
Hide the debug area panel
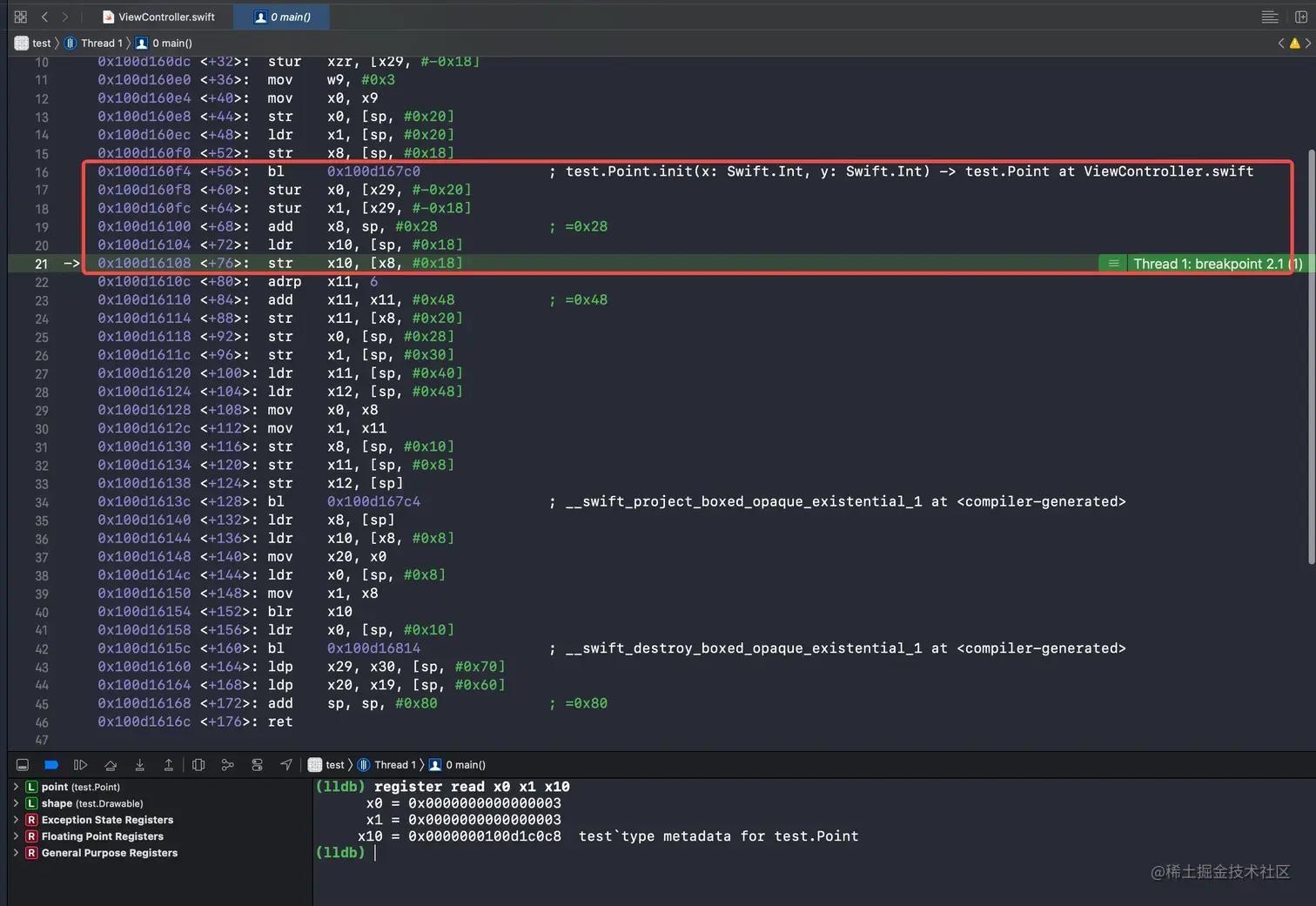(x=23, y=765)
